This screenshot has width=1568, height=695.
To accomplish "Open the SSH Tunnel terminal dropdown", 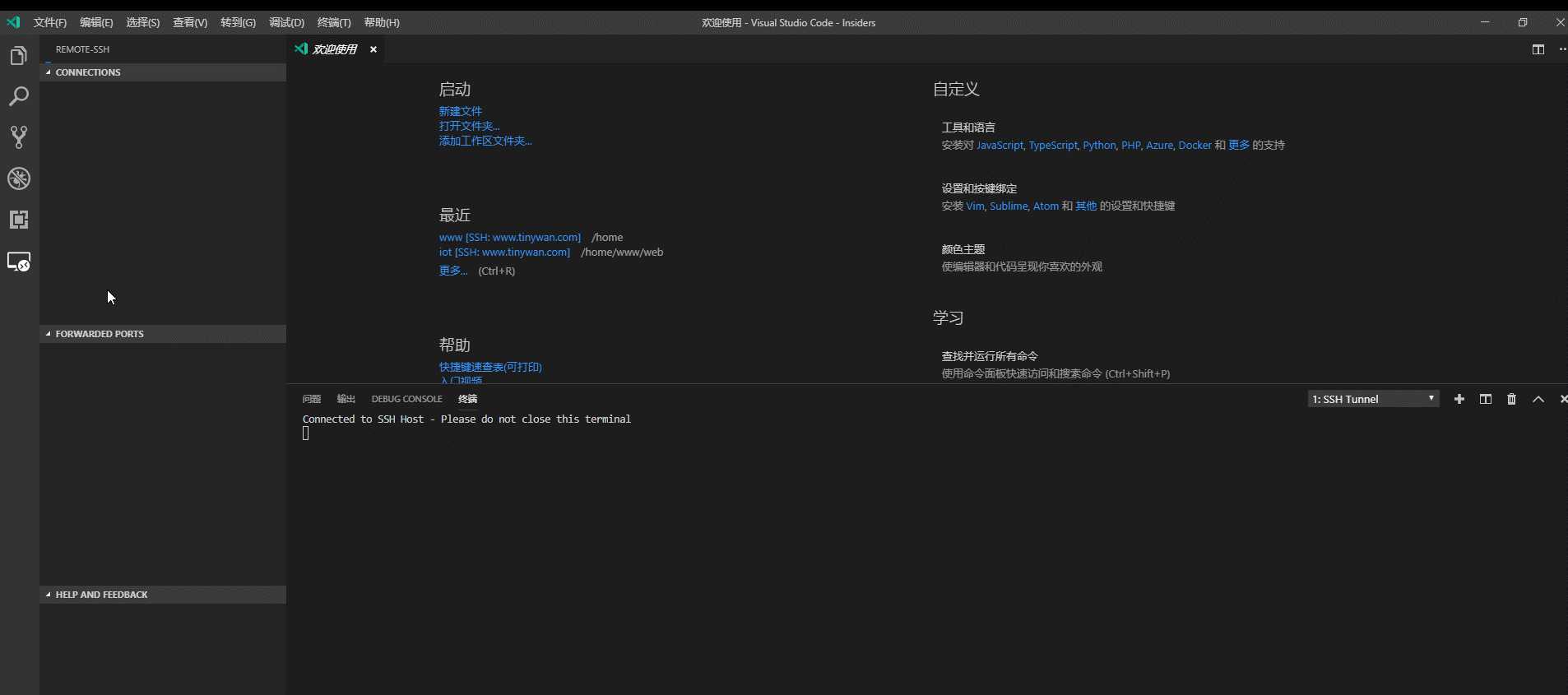I will pyautogui.click(x=1373, y=399).
